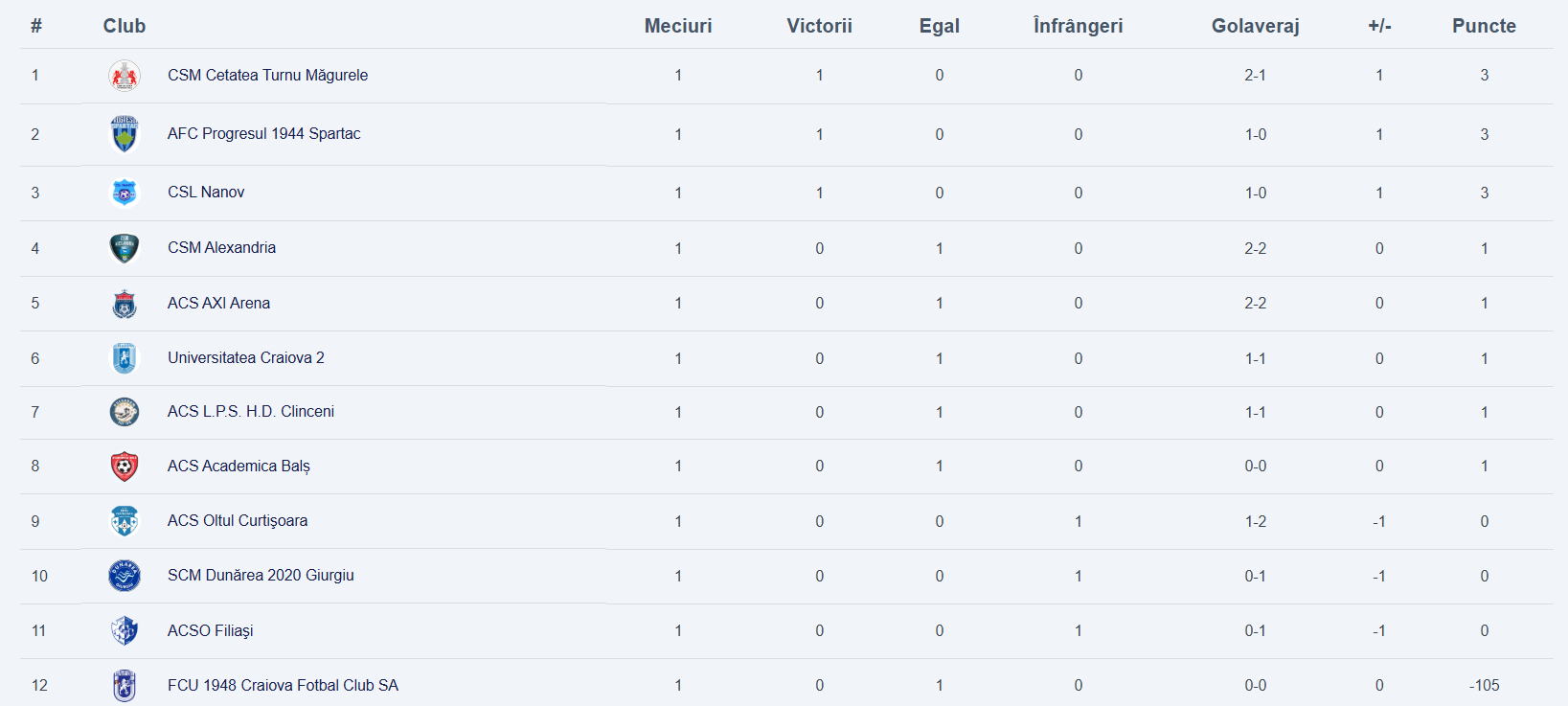Screen dimensions: 1568x706
Task: Click the CSM Alexandria club badge
Action: coord(125,248)
